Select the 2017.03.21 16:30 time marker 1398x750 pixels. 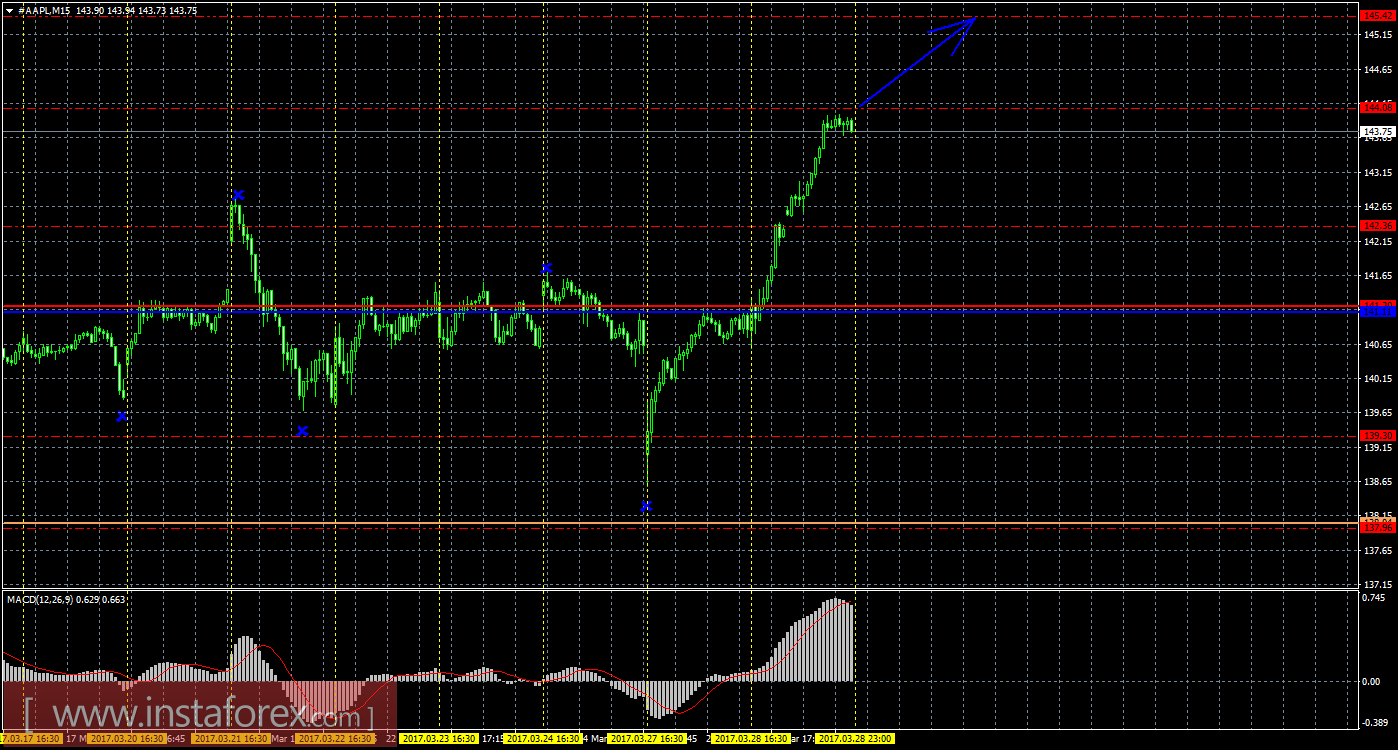231,738
